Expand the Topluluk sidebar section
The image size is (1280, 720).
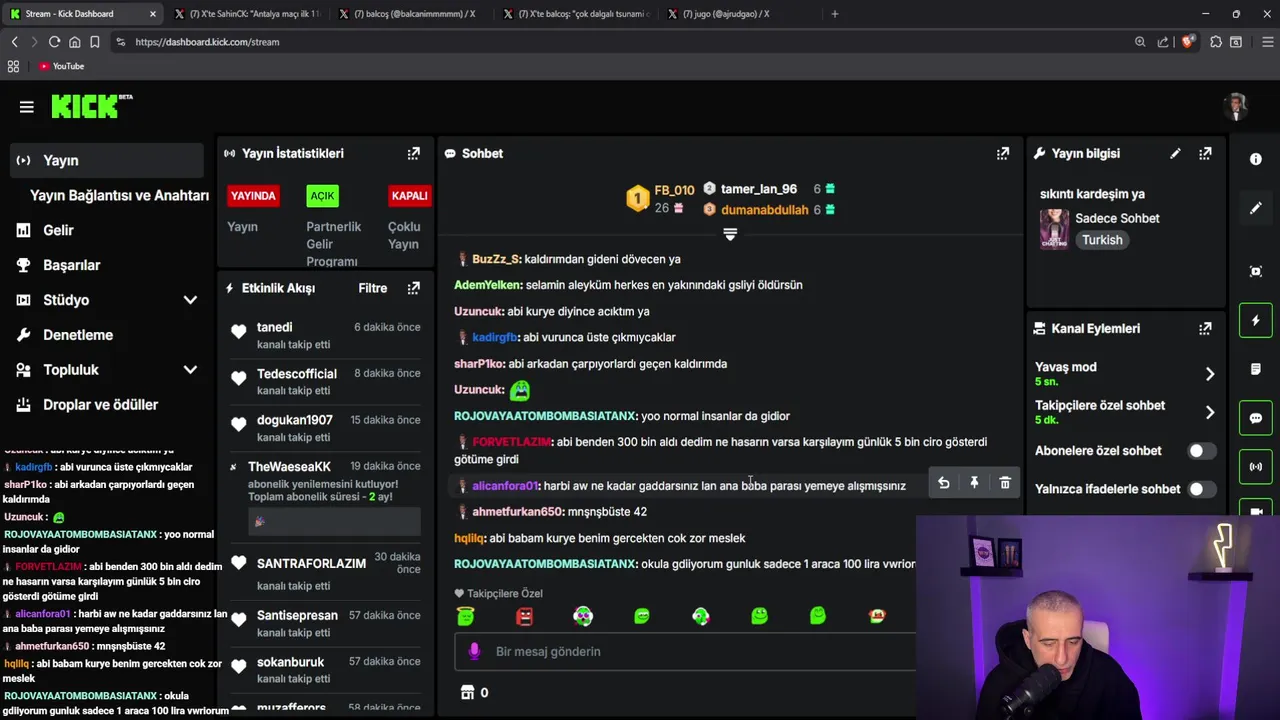(x=190, y=370)
